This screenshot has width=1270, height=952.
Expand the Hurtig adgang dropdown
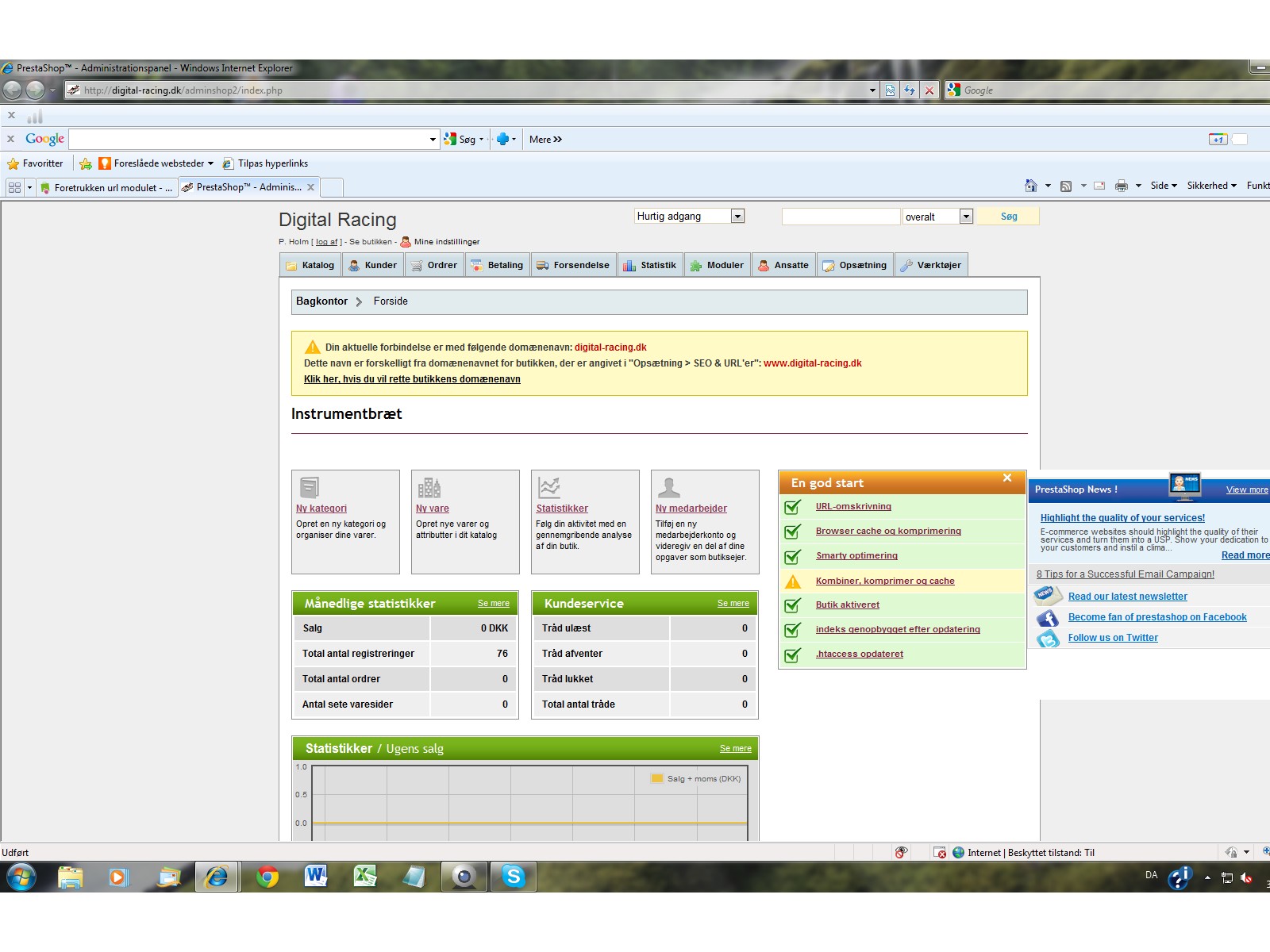tap(737, 216)
